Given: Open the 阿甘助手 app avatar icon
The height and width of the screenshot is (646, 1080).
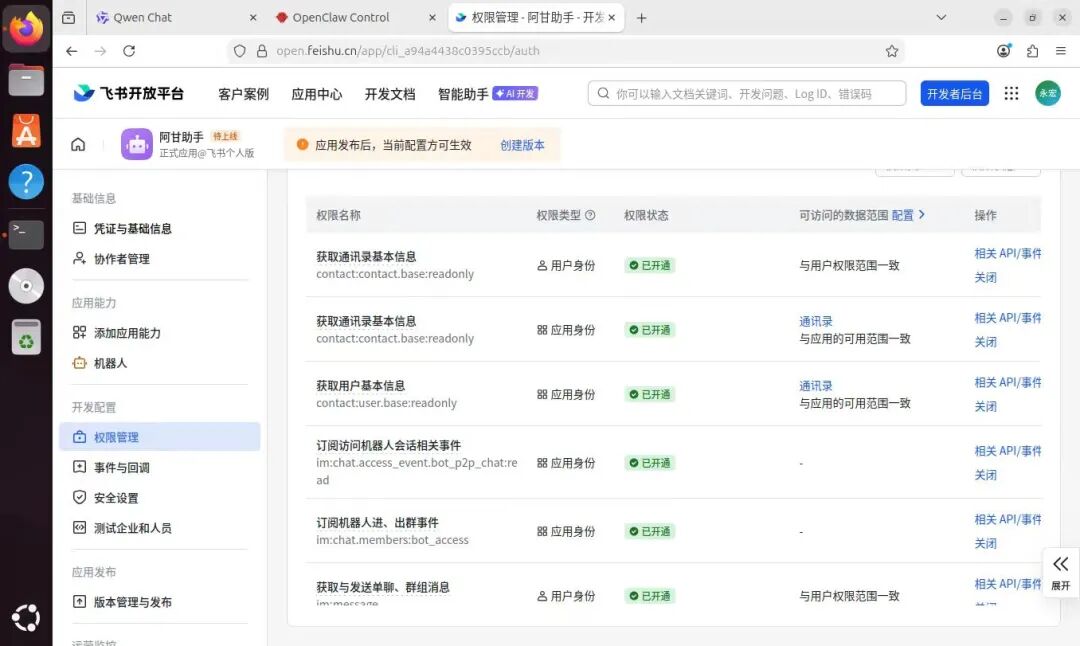Looking at the screenshot, I should [135, 144].
